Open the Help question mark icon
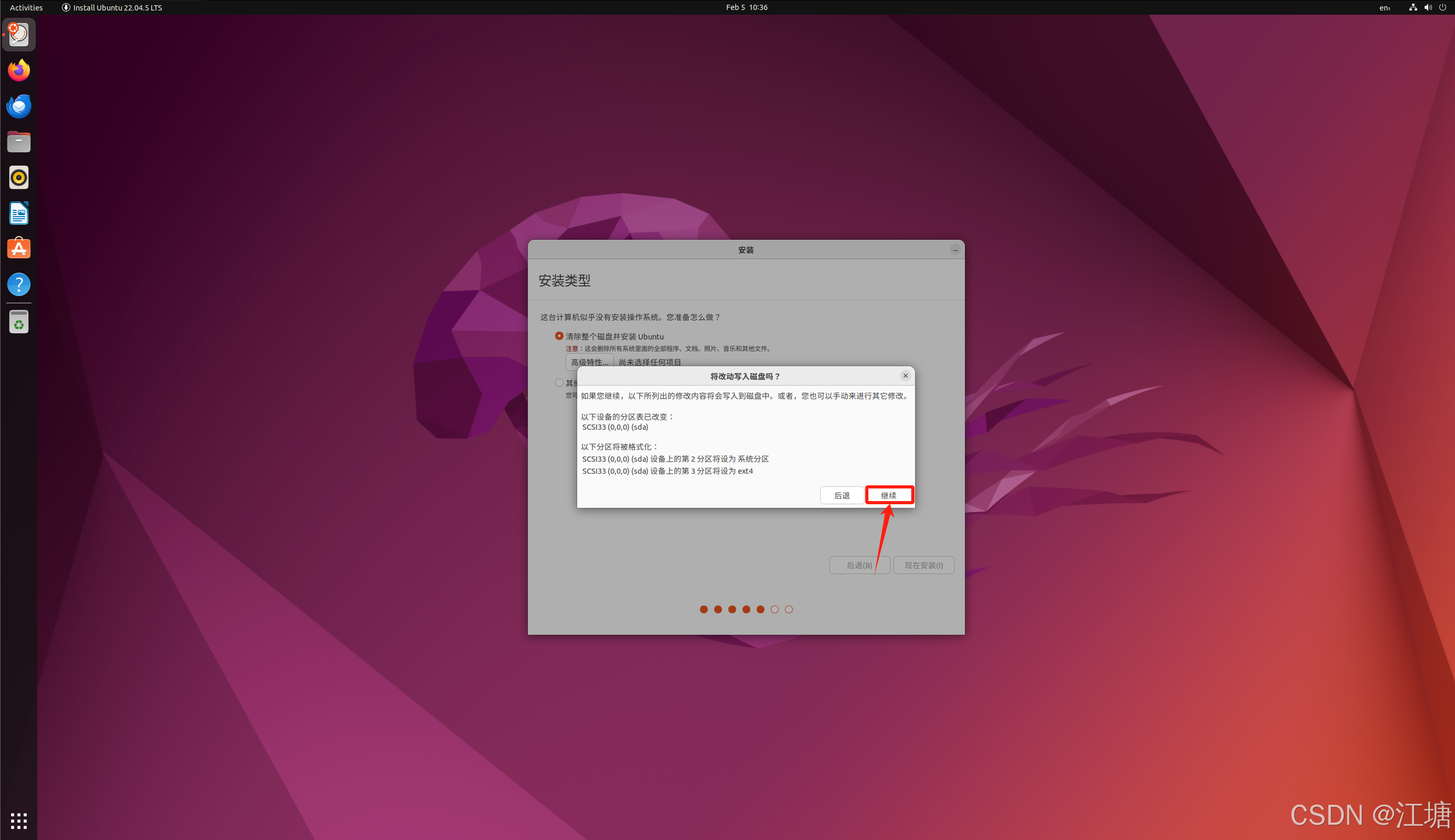Screen dimensions: 1455x840 coord(18,284)
